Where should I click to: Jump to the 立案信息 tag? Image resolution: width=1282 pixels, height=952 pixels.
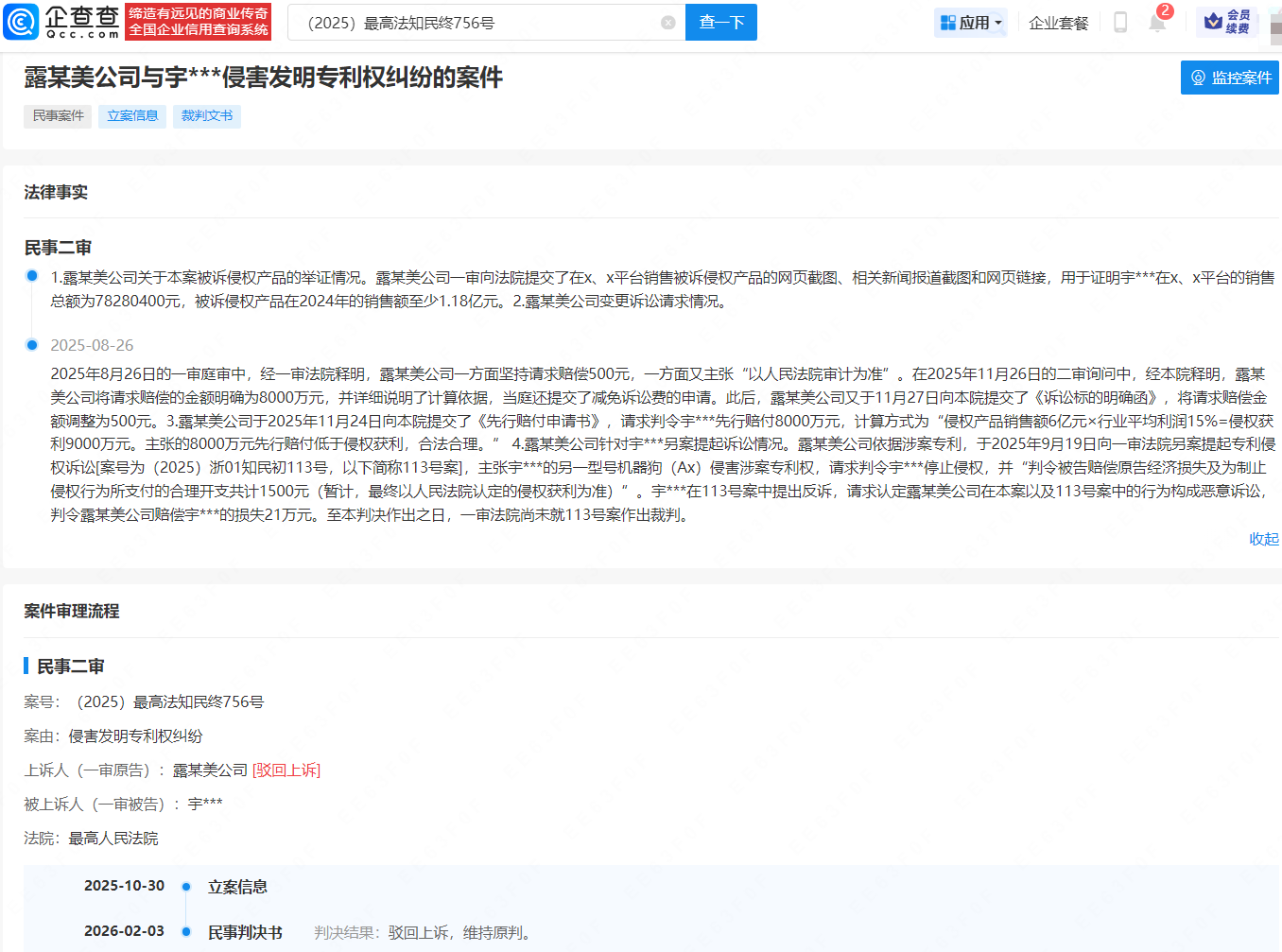132,116
